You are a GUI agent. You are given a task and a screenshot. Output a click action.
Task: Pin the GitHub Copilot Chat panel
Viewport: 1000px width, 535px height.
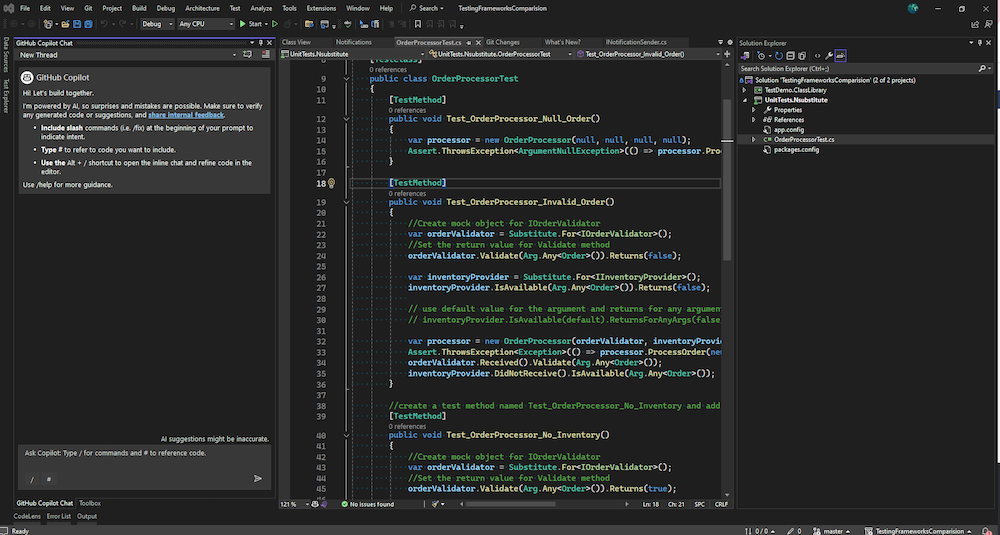(261, 43)
